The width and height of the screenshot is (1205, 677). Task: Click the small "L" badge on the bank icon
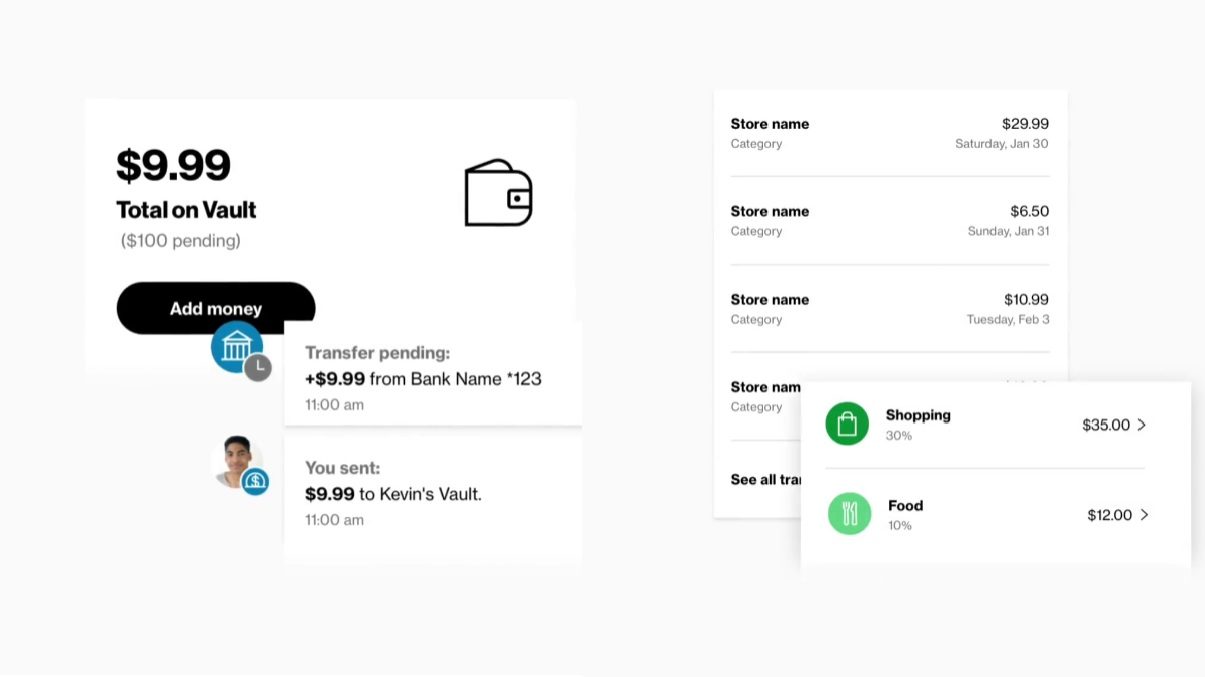tap(258, 367)
